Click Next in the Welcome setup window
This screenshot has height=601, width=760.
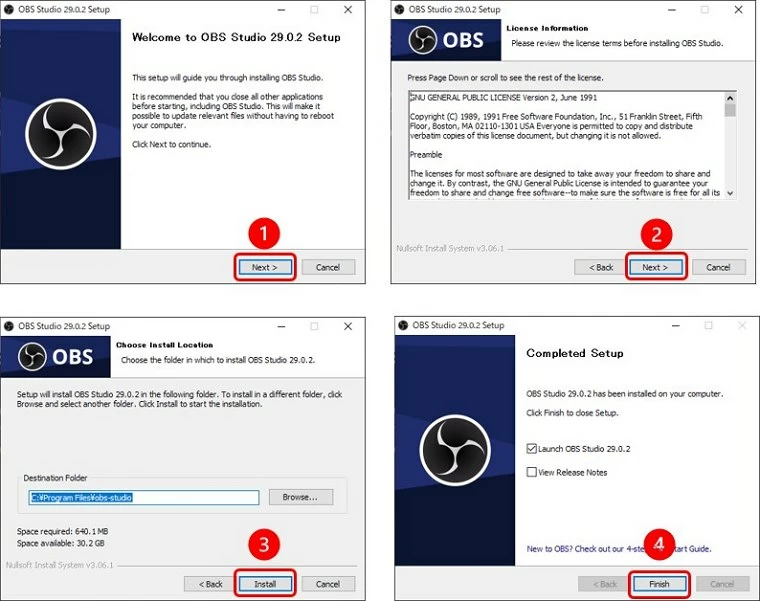265,267
